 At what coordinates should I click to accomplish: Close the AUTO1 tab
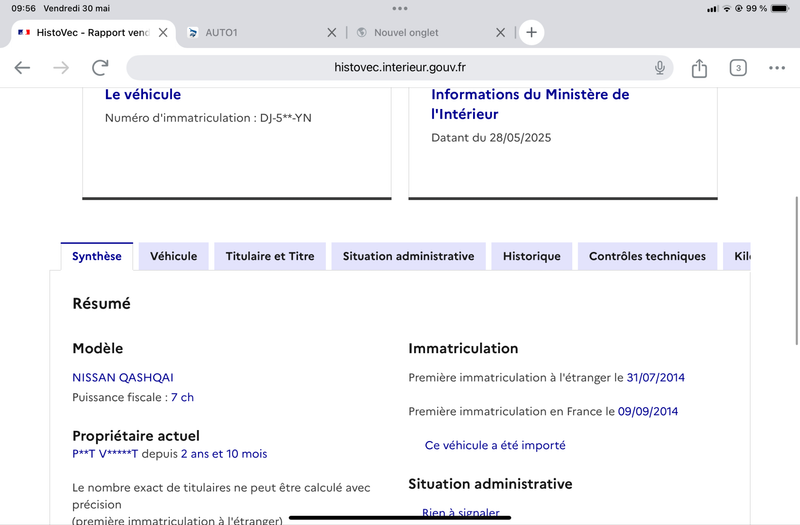coord(332,33)
